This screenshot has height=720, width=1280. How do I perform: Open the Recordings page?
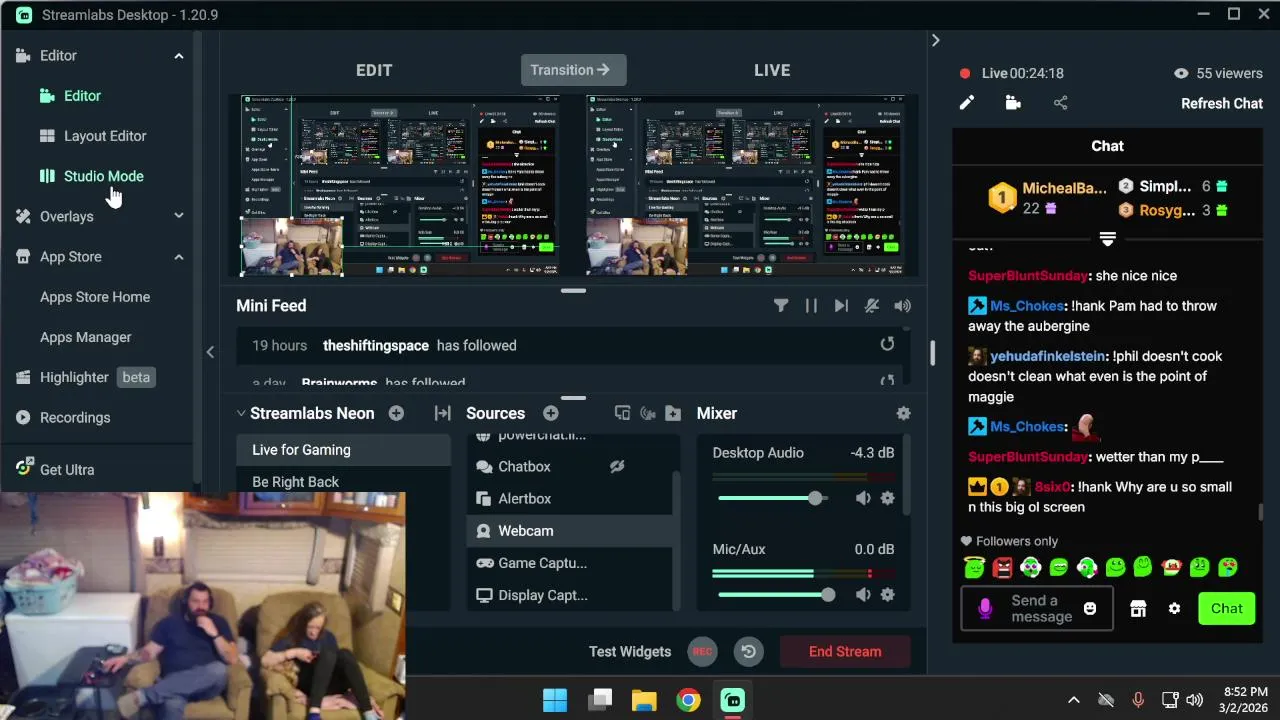[x=75, y=418]
